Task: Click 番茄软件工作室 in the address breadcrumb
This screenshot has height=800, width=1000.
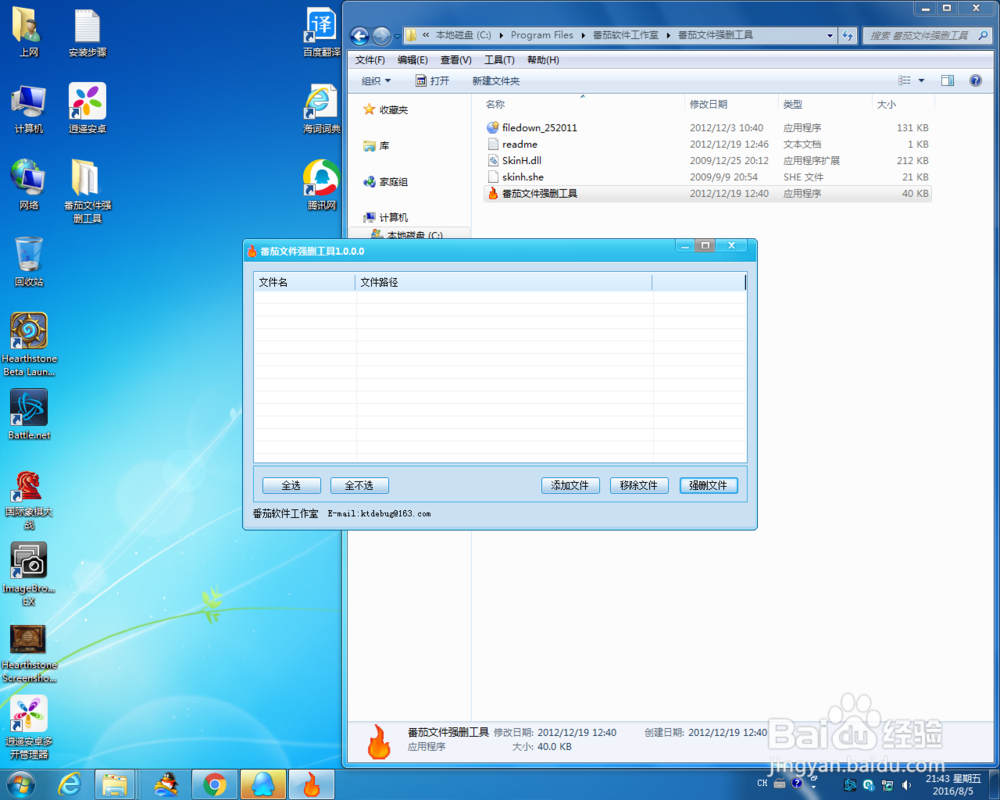Action: (x=625, y=35)
